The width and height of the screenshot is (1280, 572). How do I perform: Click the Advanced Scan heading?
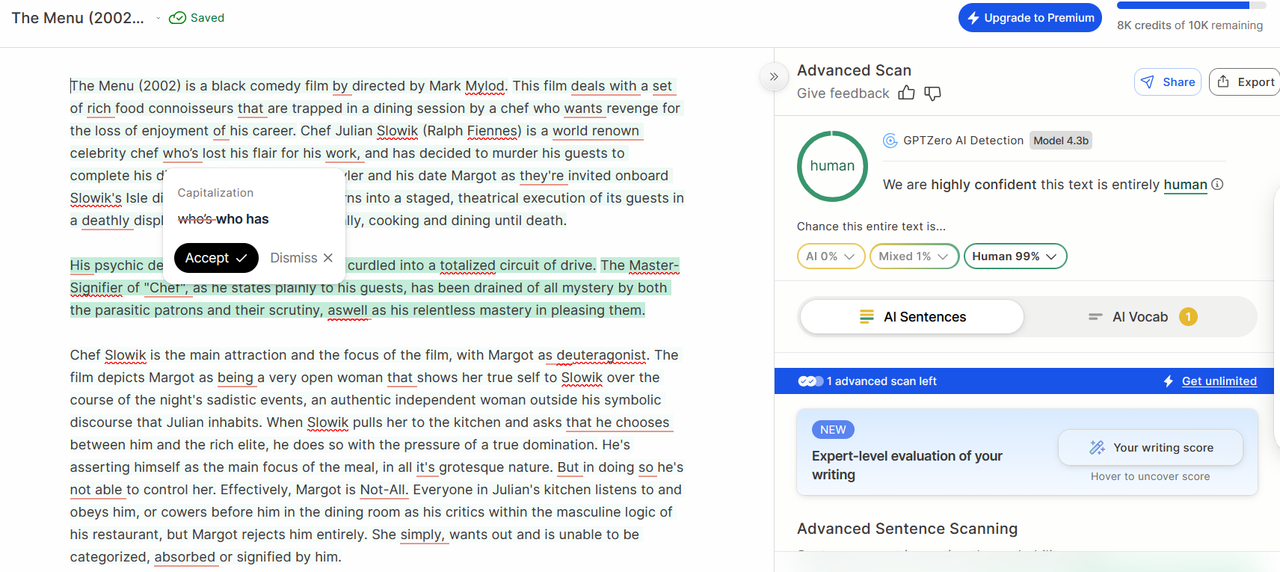tap(854, 71)
